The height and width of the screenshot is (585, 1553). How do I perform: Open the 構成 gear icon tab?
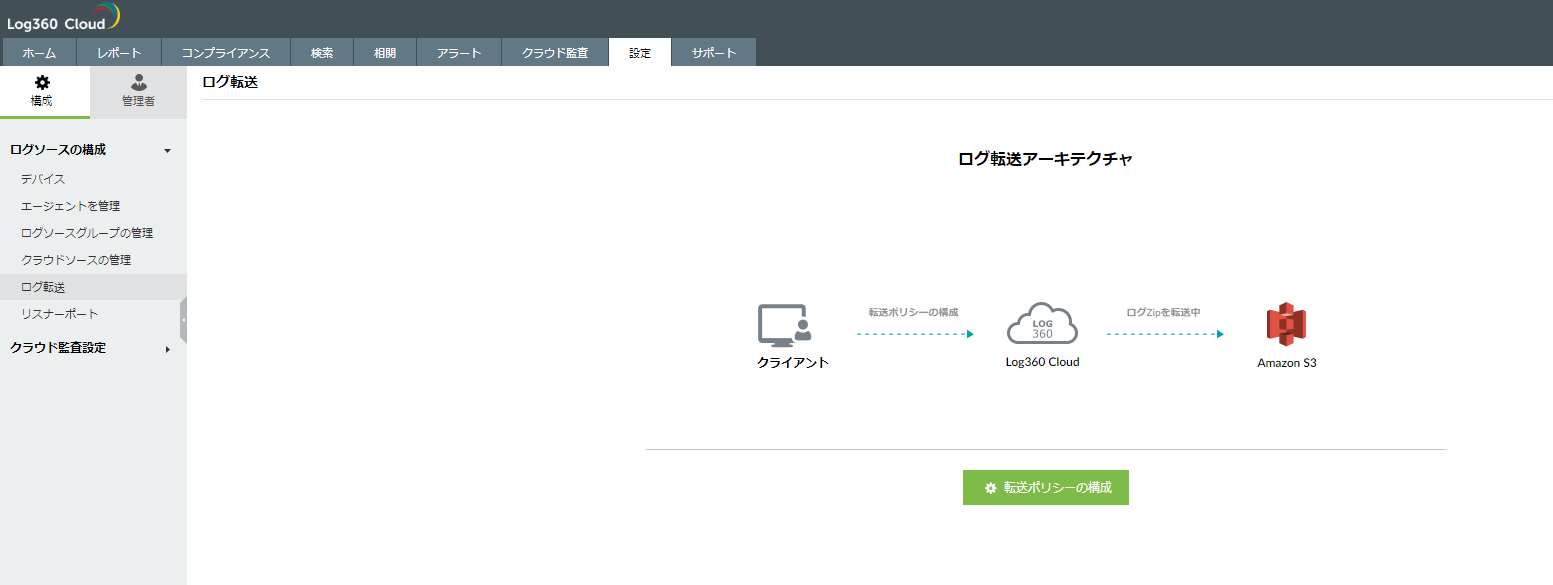tap(42, 92)
